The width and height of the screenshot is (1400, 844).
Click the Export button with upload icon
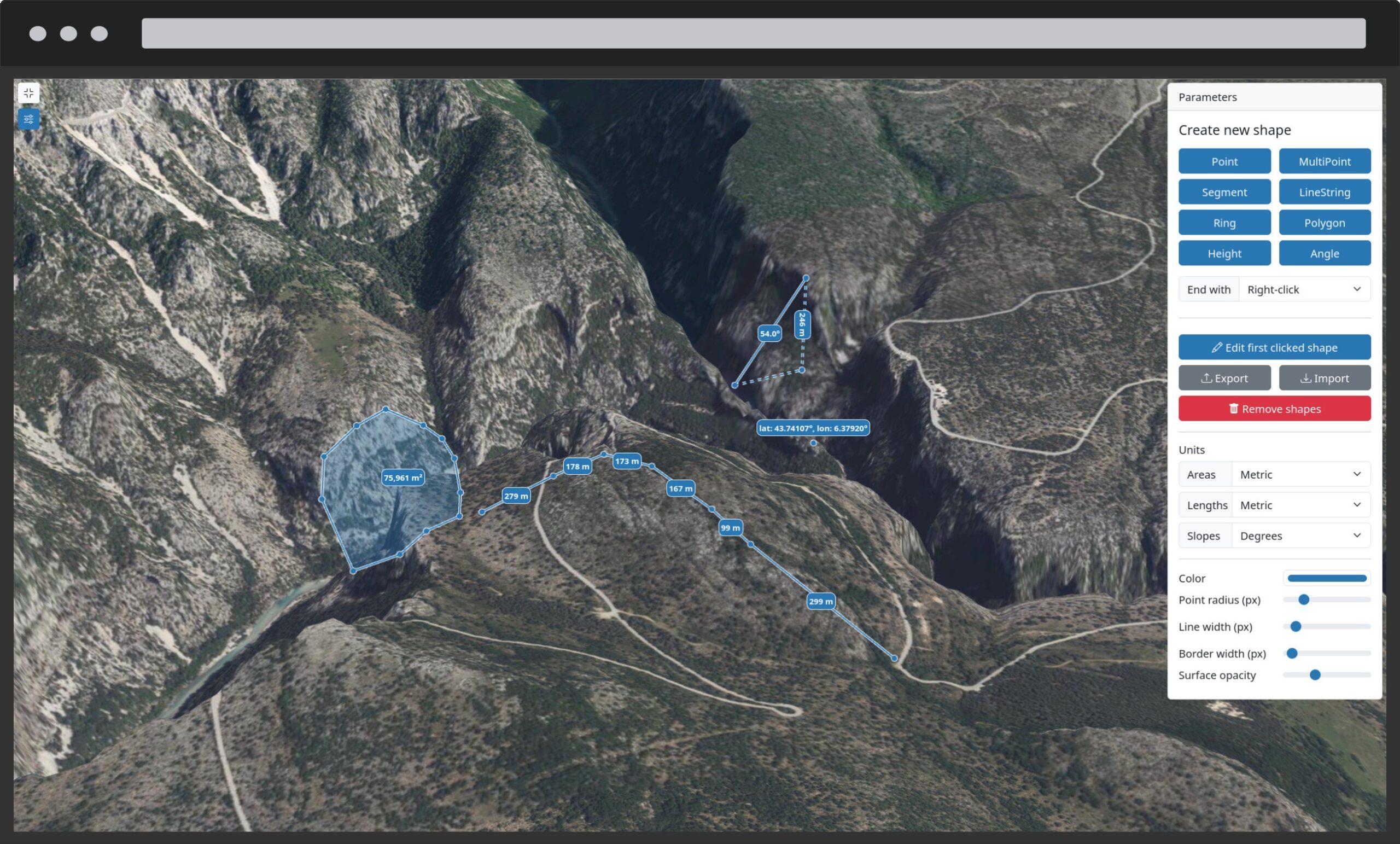1224,378
